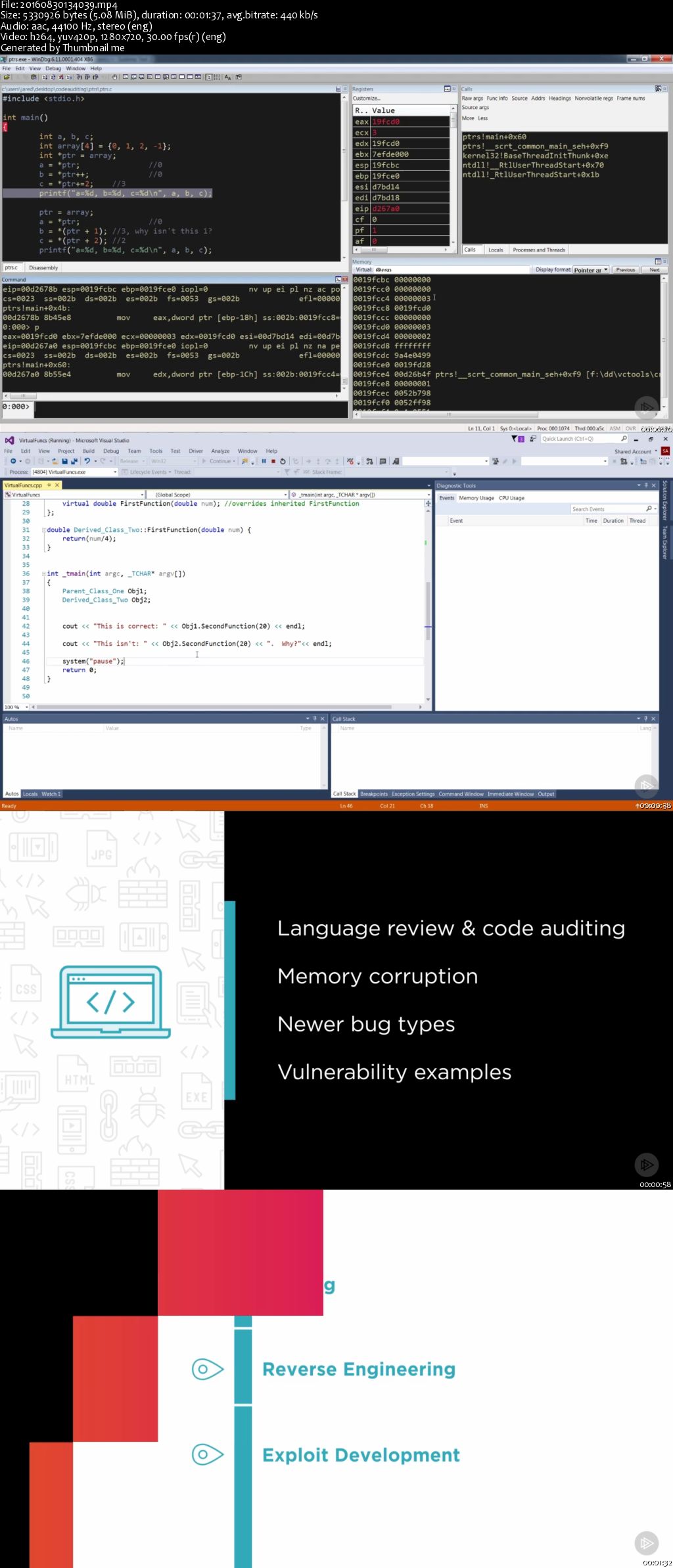
Task: Click the WinDbg Memory pane horizontal scrollbar
Action: coord(506,414)
